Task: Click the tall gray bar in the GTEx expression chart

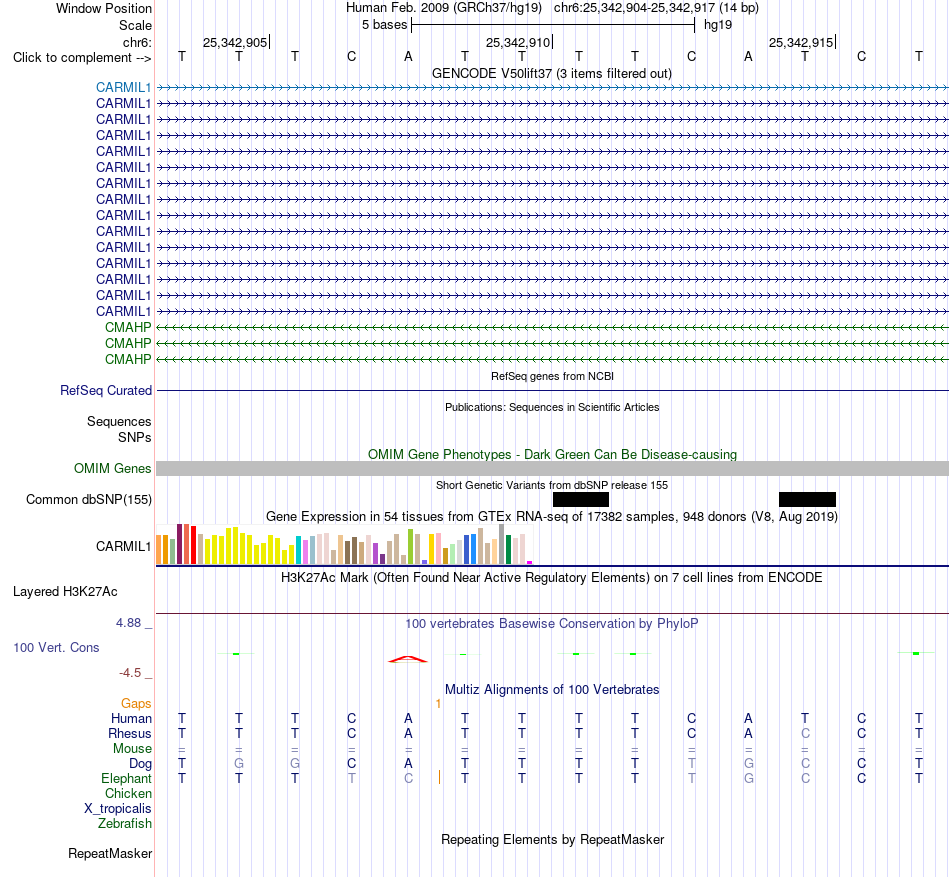Action: click(502, 544)
